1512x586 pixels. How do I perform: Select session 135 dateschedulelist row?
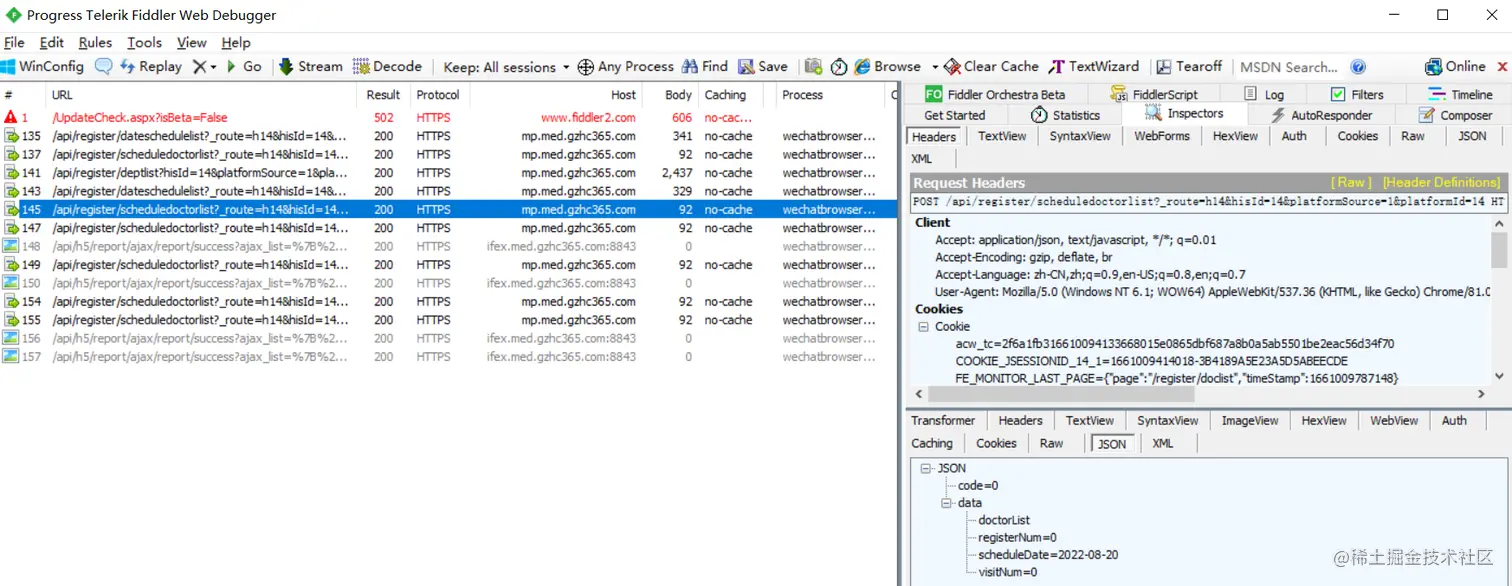point(449,136)
